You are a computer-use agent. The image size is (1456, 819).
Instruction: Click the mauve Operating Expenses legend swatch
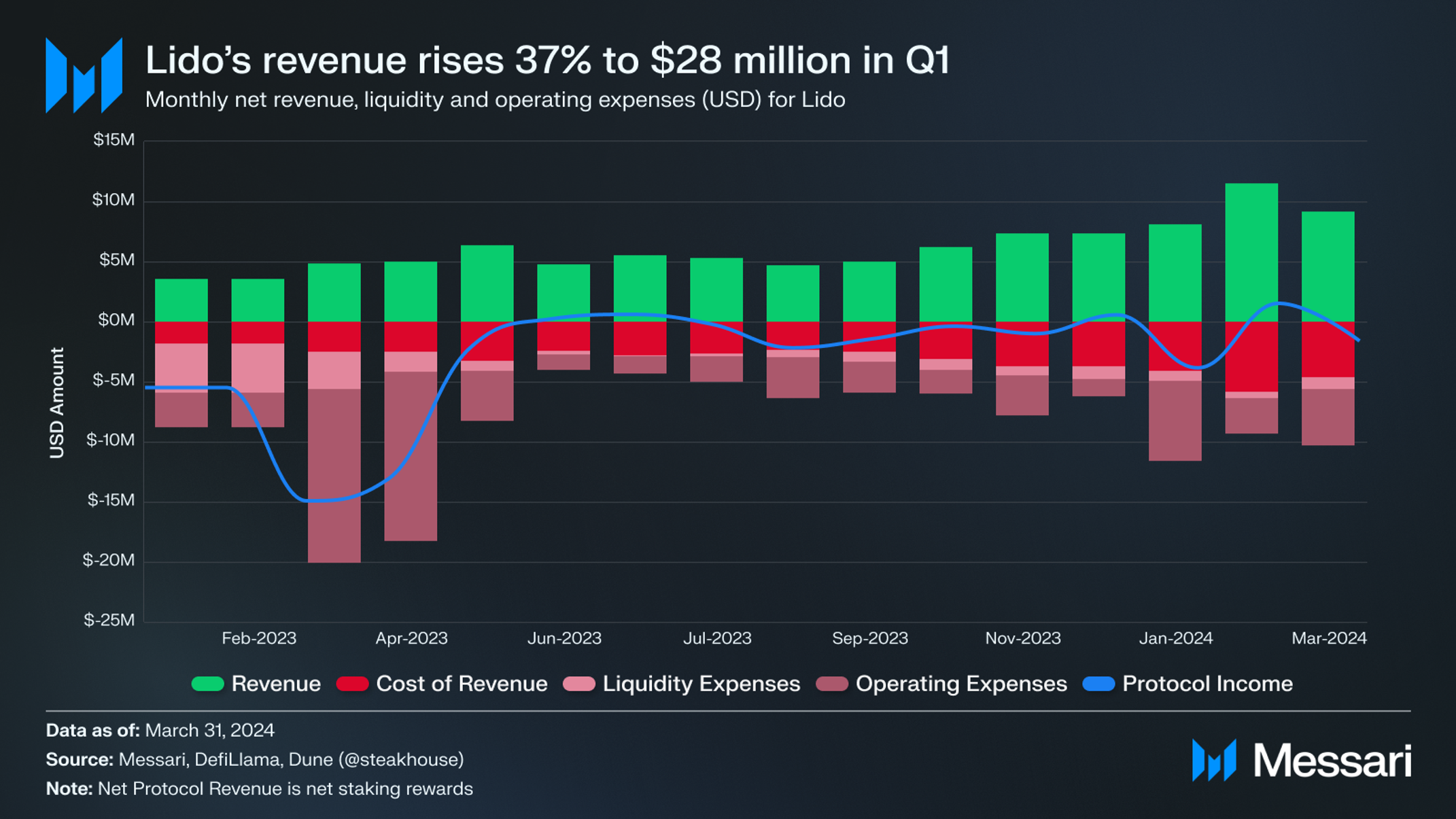832,684
